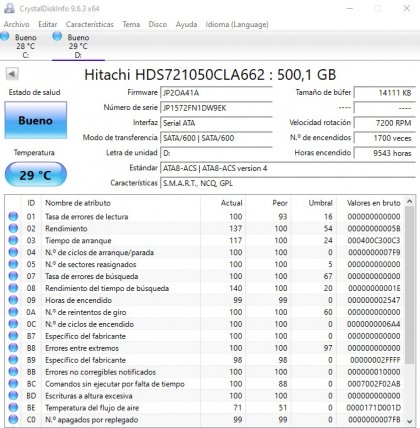Click status icon for sectores reasignados row

pyautogui.click(x=13, y=264)
